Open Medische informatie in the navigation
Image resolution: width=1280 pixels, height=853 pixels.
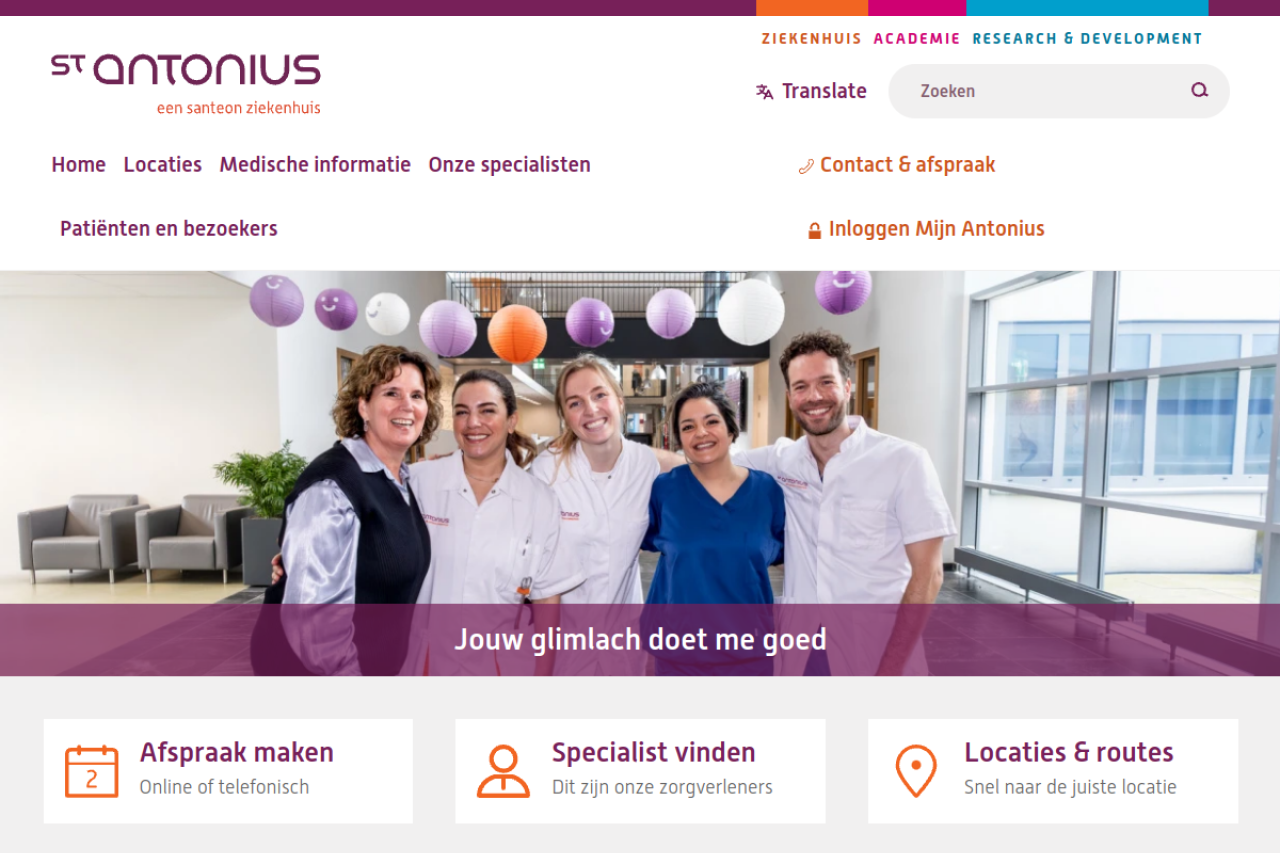(x=315, y=165)
